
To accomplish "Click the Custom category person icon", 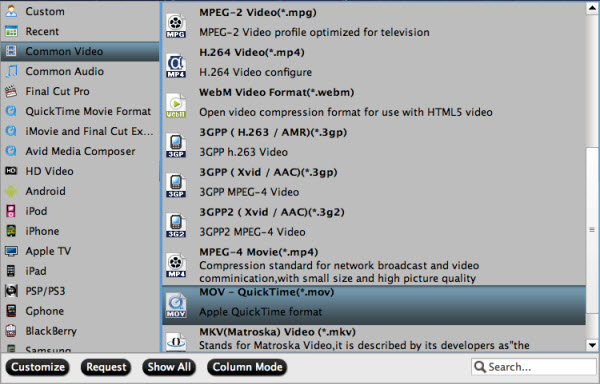I will click(x=11, y=11).
